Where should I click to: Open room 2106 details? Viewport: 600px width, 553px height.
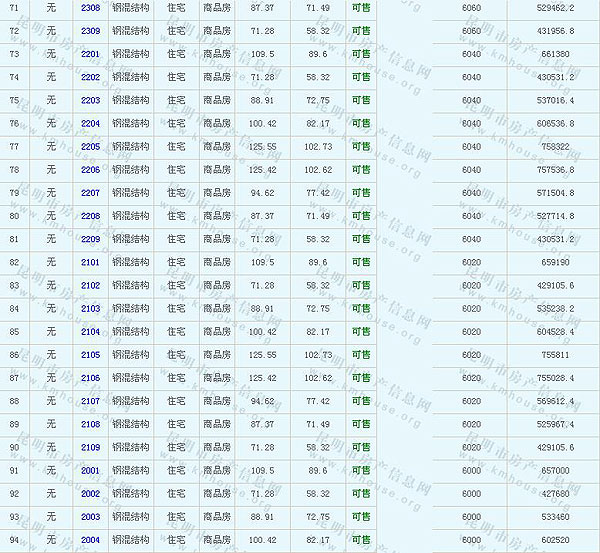(x=90, y=378)
